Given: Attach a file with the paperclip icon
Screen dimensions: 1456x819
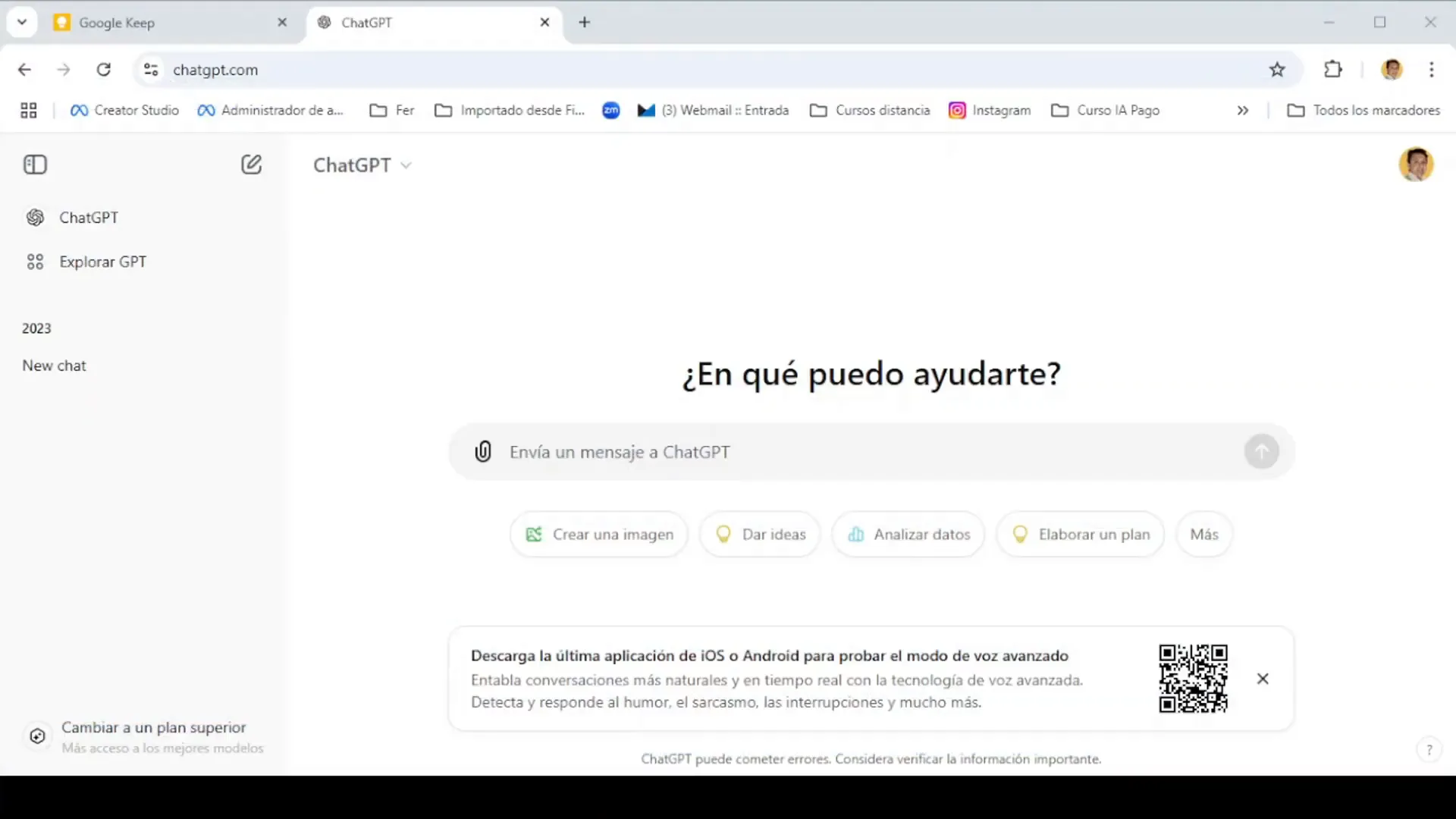Looking at the screenshot, I should point(483,452).
